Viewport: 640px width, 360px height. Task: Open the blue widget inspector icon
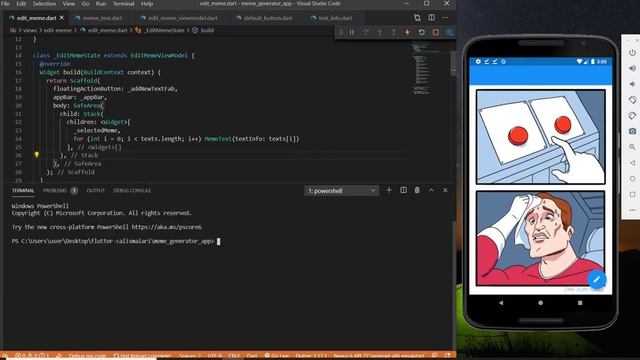tap(449, 32)
